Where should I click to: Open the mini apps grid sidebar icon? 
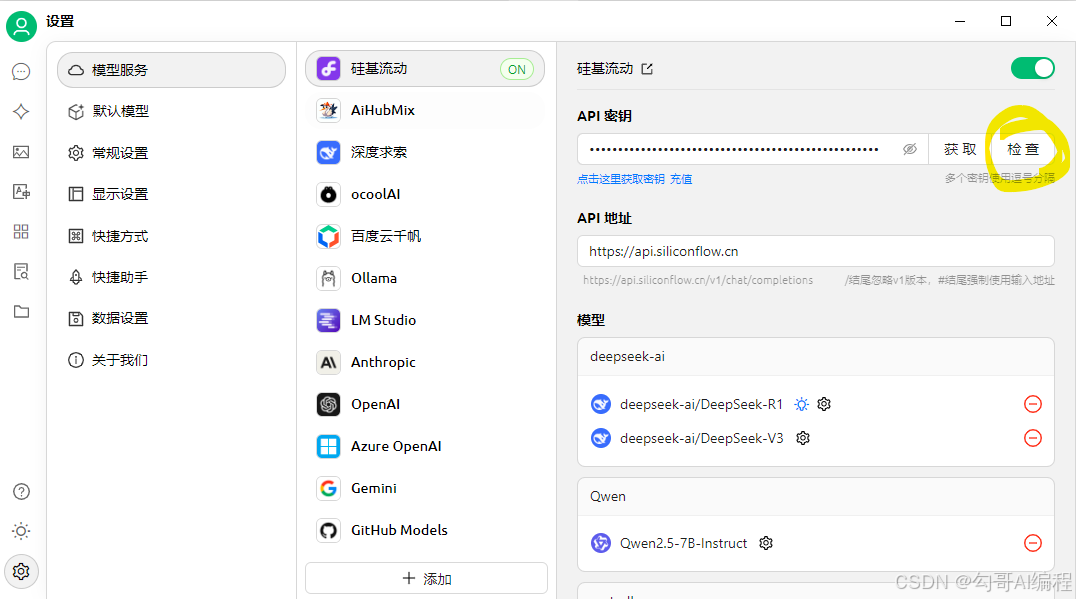click(x=21, y=232)
